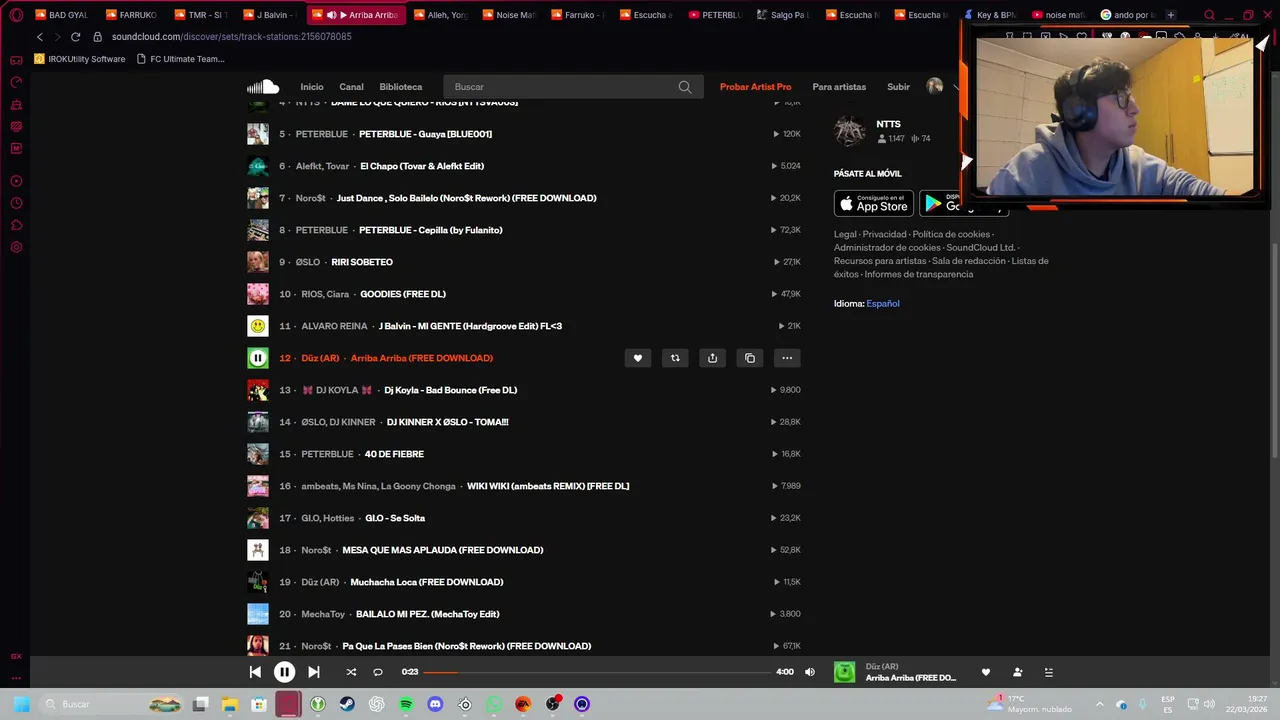The width and height of the screenshot is (1280, 720).
Task: Pause playback in the bottom player bar
Action: [x=284, y=672]
